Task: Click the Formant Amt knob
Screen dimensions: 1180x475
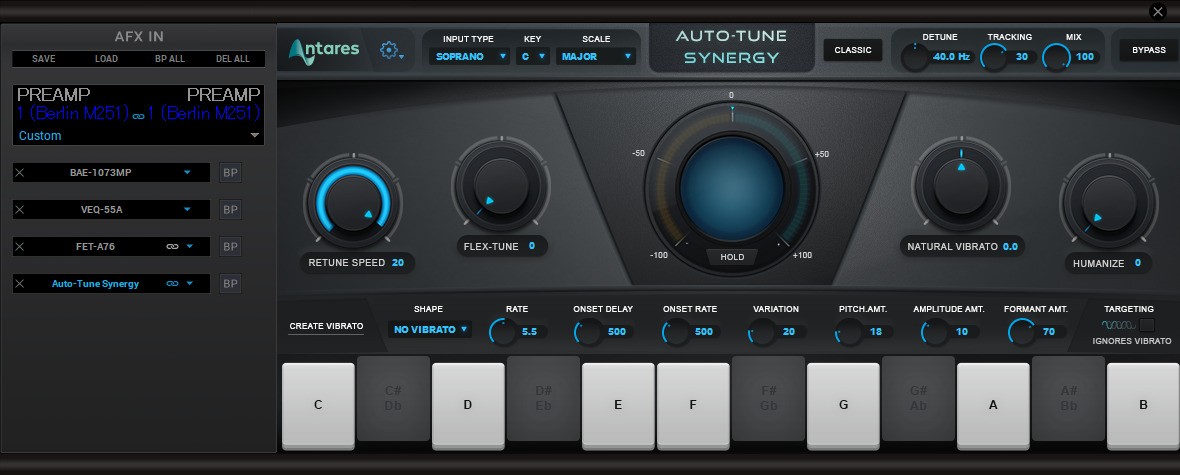Action: tap(1022, 332)
